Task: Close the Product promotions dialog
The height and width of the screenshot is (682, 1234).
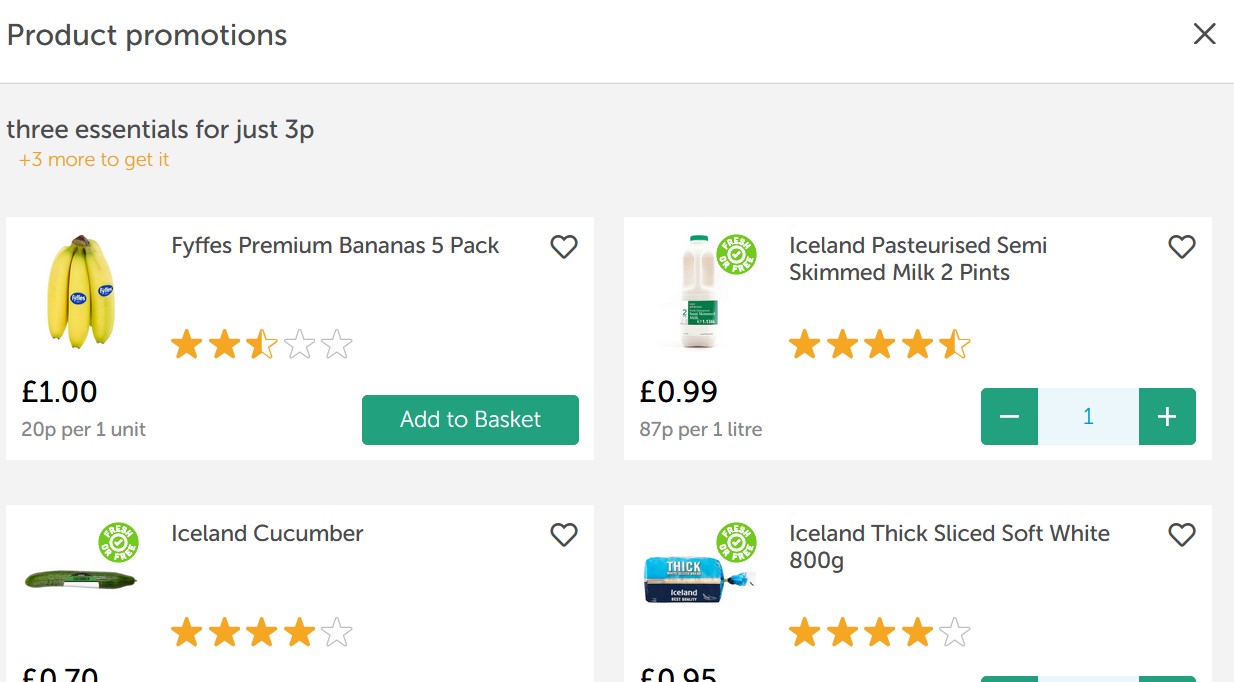Action: 1204,34
